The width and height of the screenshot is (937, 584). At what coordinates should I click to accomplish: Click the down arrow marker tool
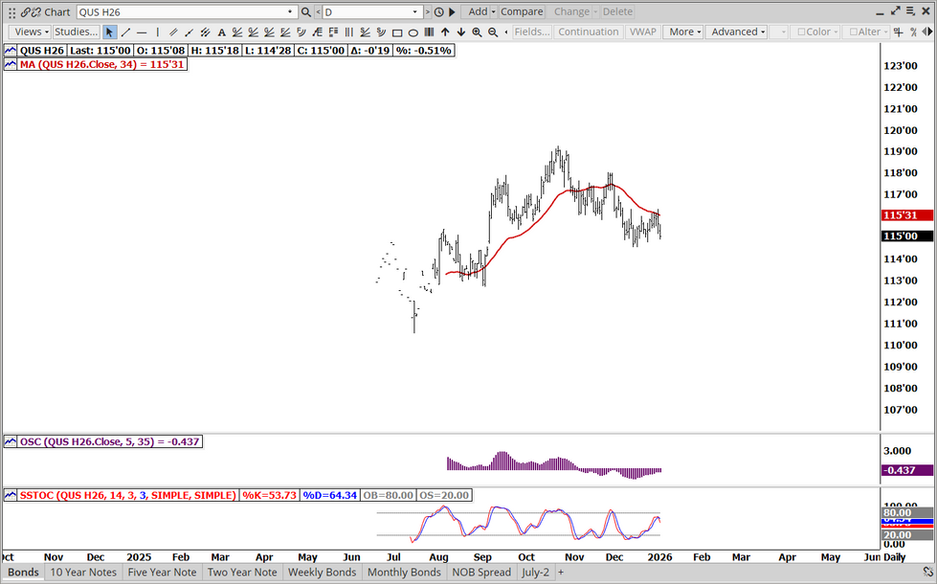(461, 32)
